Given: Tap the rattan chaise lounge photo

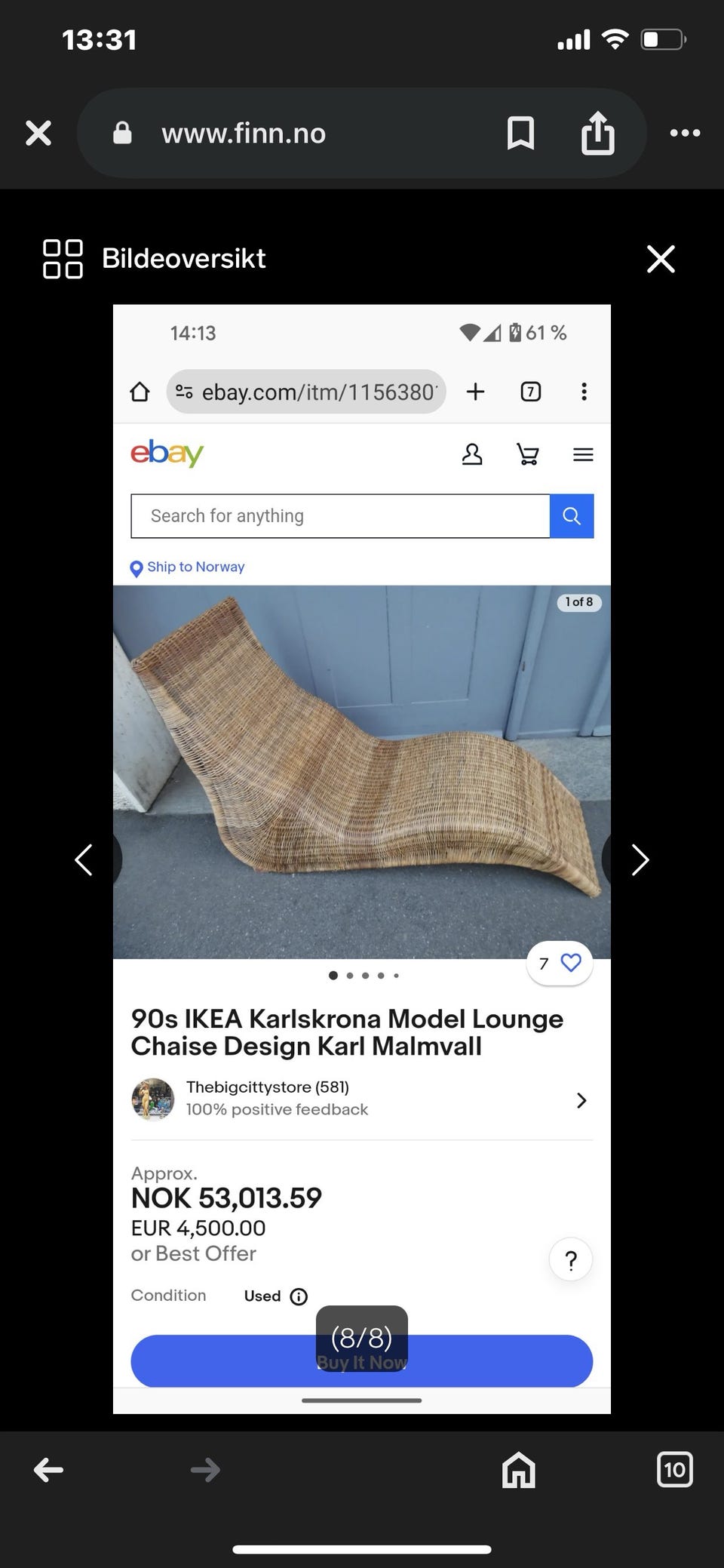Looking at the screenshot, I should pos(362,772).
